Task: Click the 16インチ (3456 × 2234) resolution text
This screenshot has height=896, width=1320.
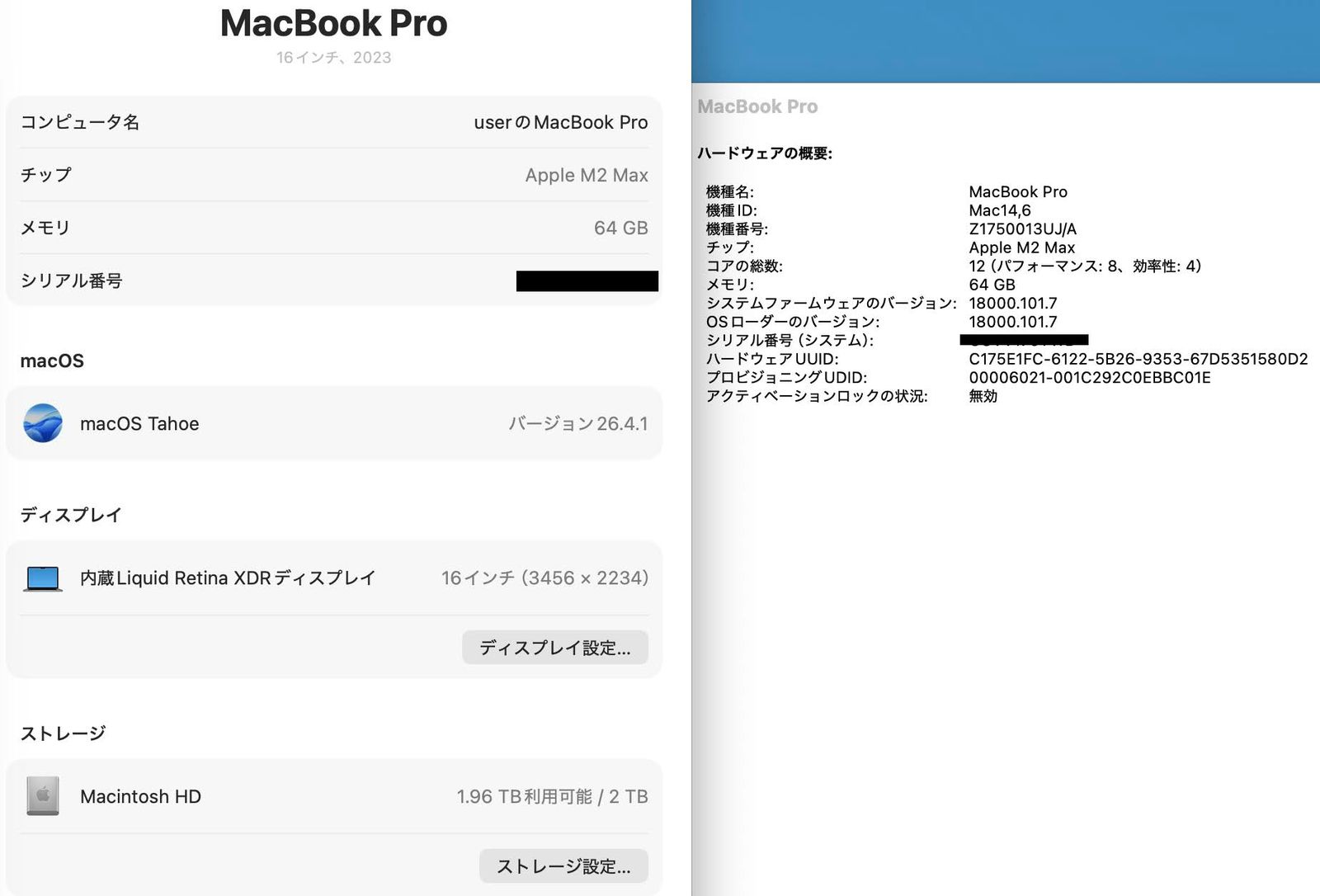Action: tap(544, 578)
